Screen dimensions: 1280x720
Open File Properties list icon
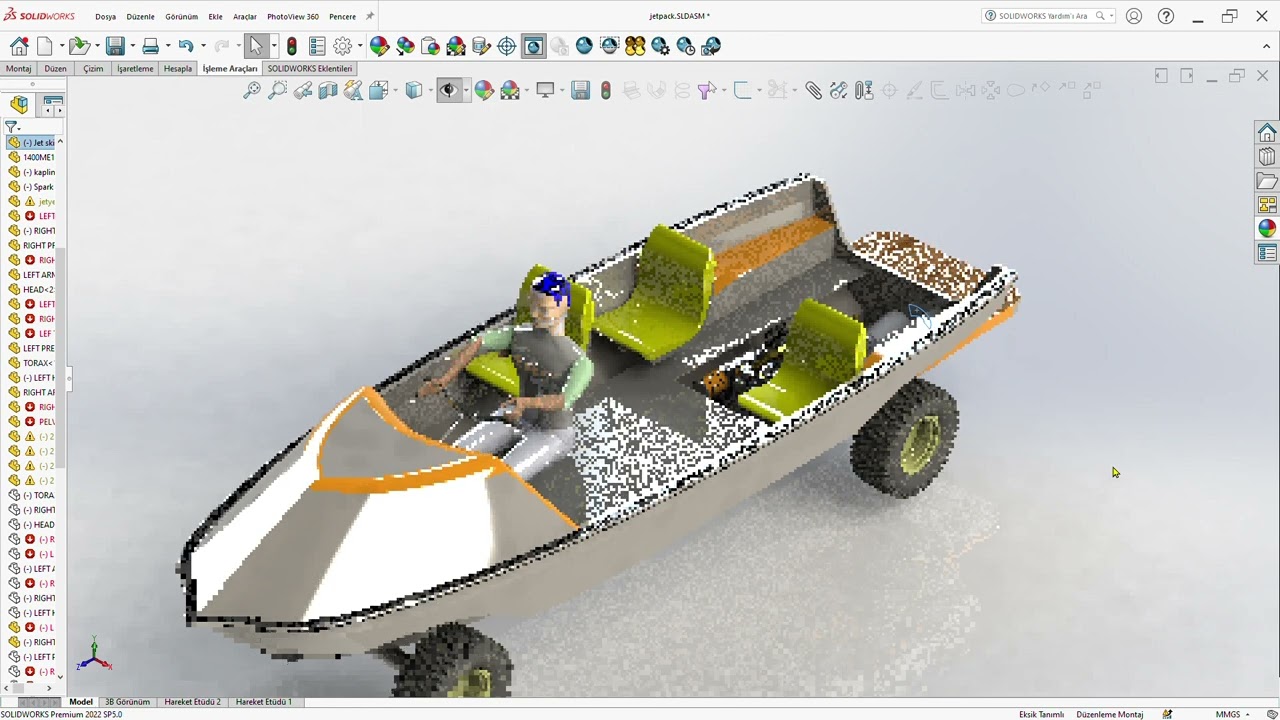[x=317, y=46]
